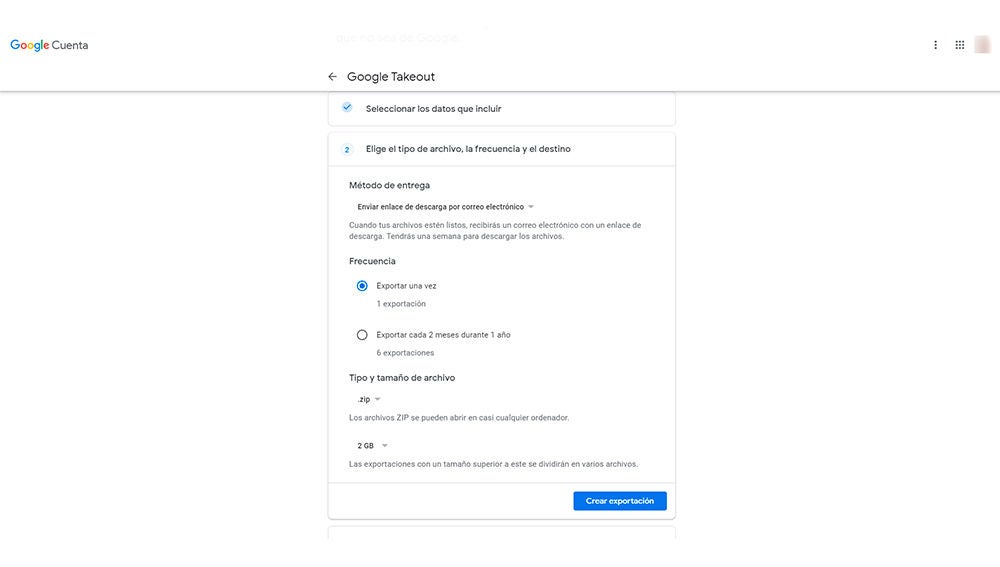Select Exportar una vez radio button
The height and width of the screenshot is (567, 1000).
[362, 286]
